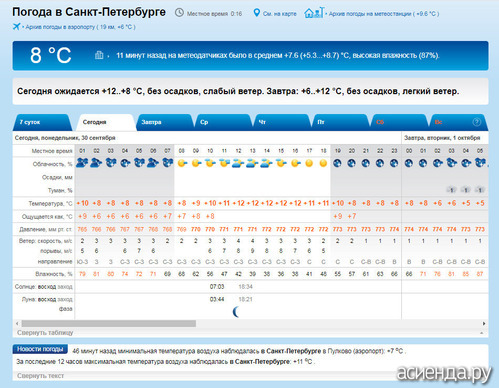Click the horizontal table scrollbar thumb
Viewport: 499px width, 388px height.
pyautogui.click(x=109, y=323)
